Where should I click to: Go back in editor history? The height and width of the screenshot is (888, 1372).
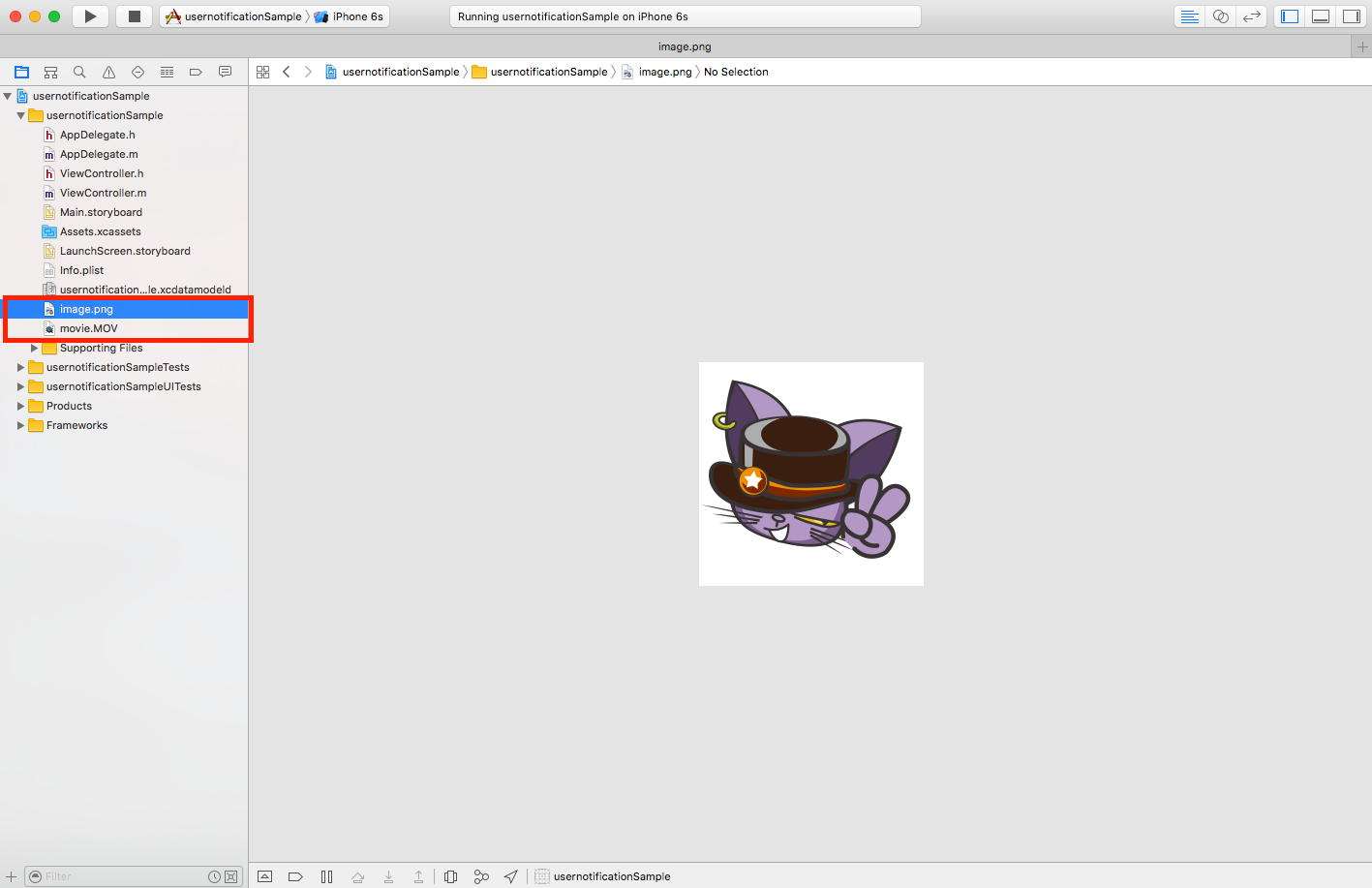coord(287,72)
